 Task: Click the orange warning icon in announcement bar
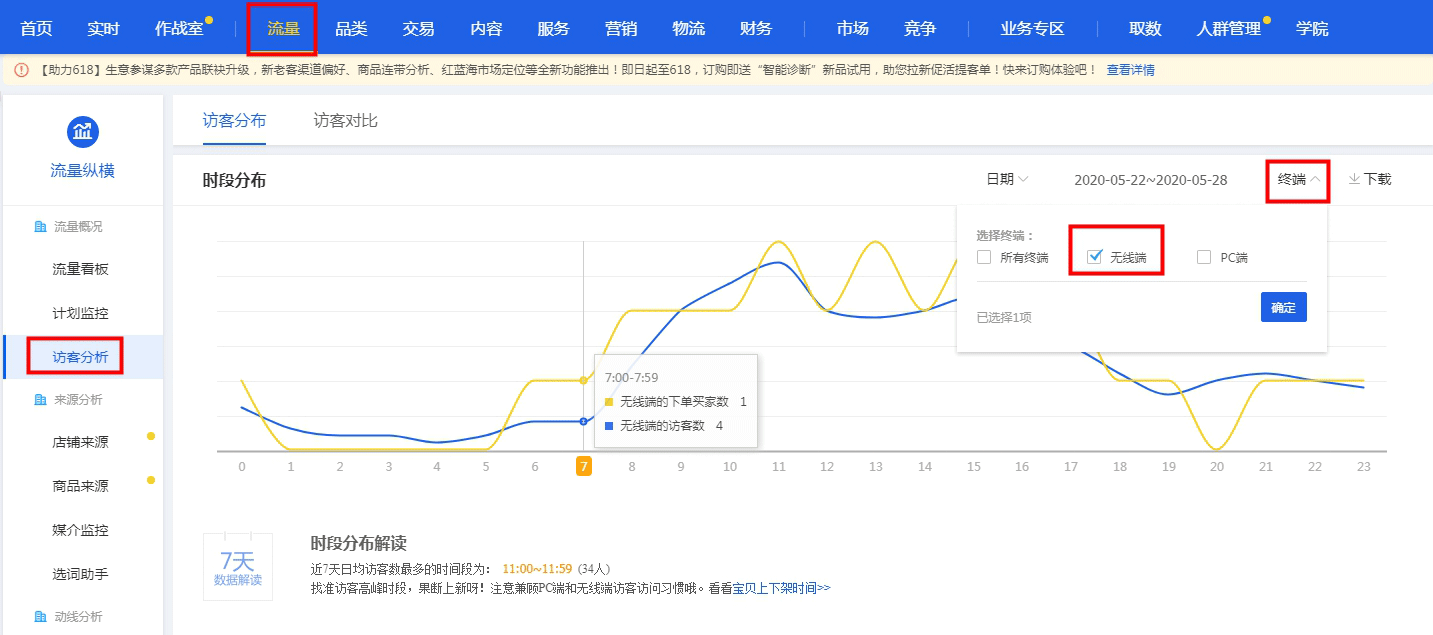point(21,70)
